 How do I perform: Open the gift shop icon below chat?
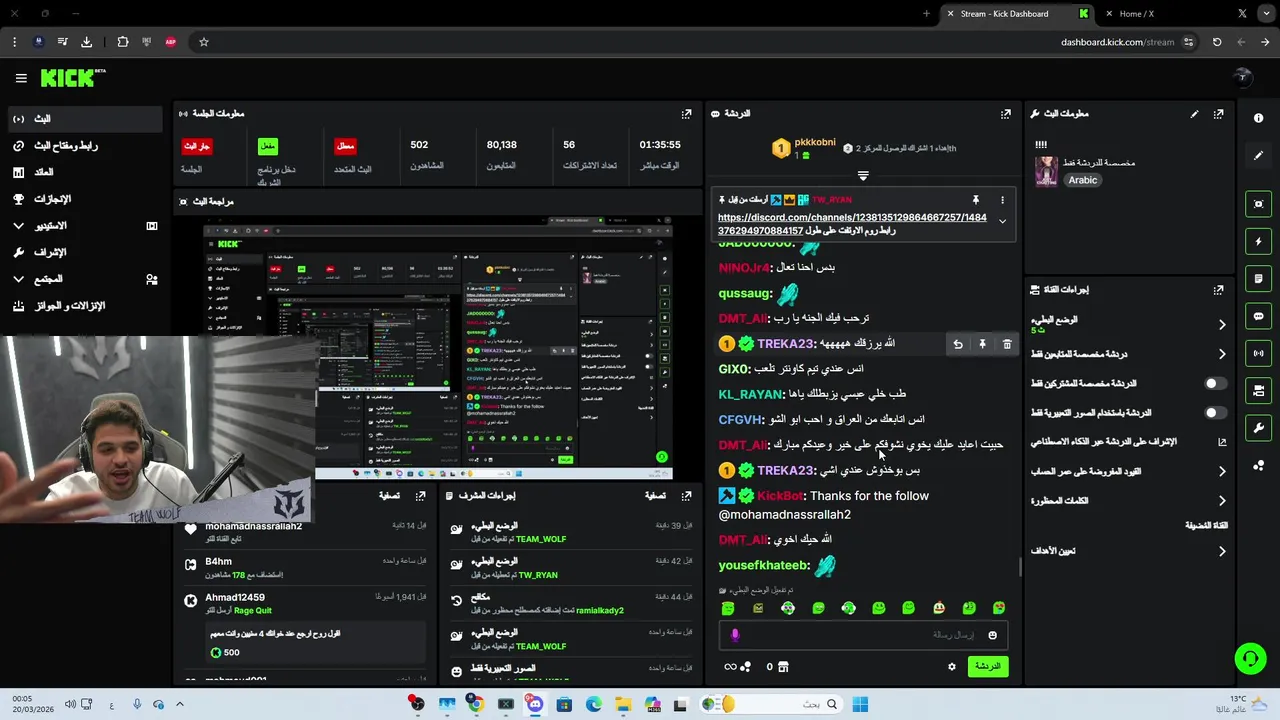783,667
